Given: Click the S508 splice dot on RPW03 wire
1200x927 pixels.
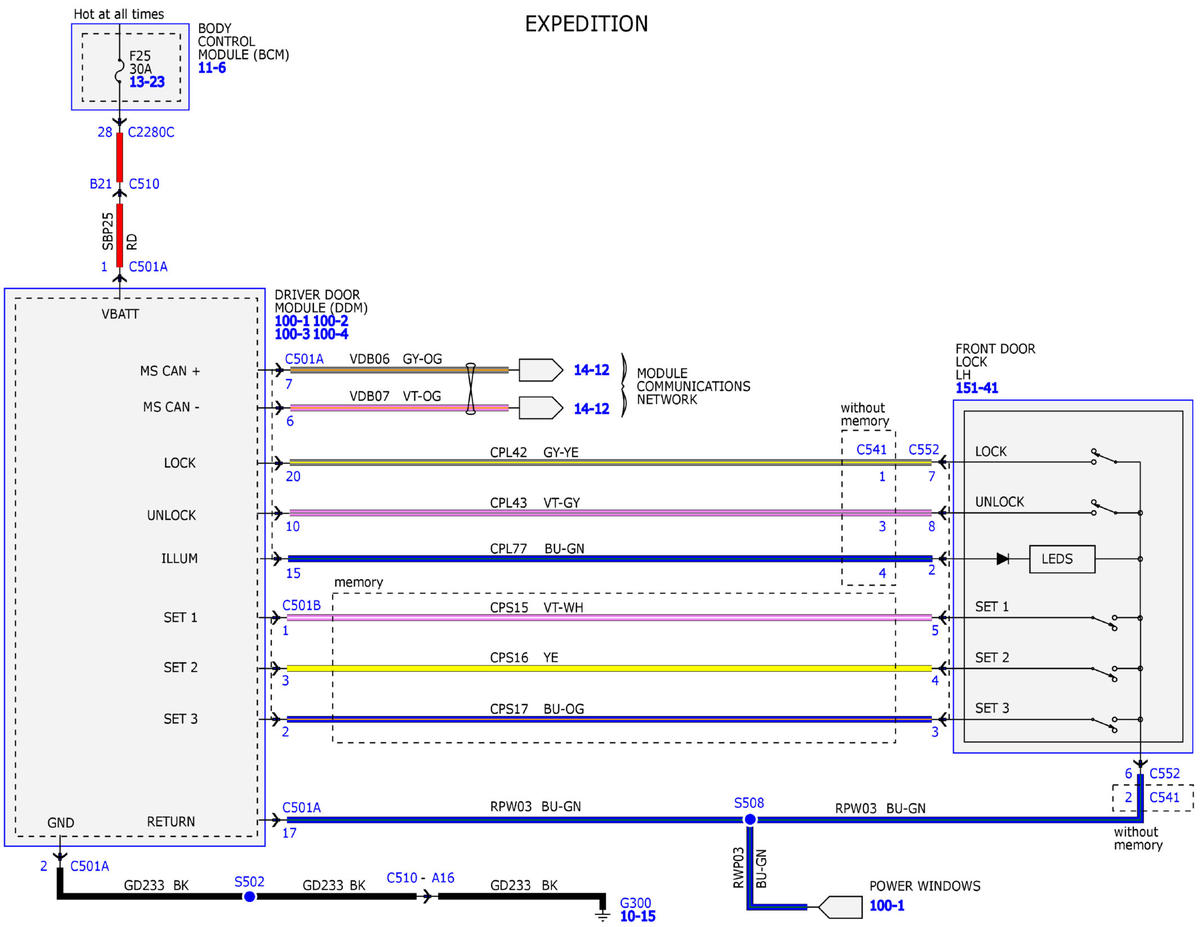Looking at the screenshot, I should click(x=749, y=819).
